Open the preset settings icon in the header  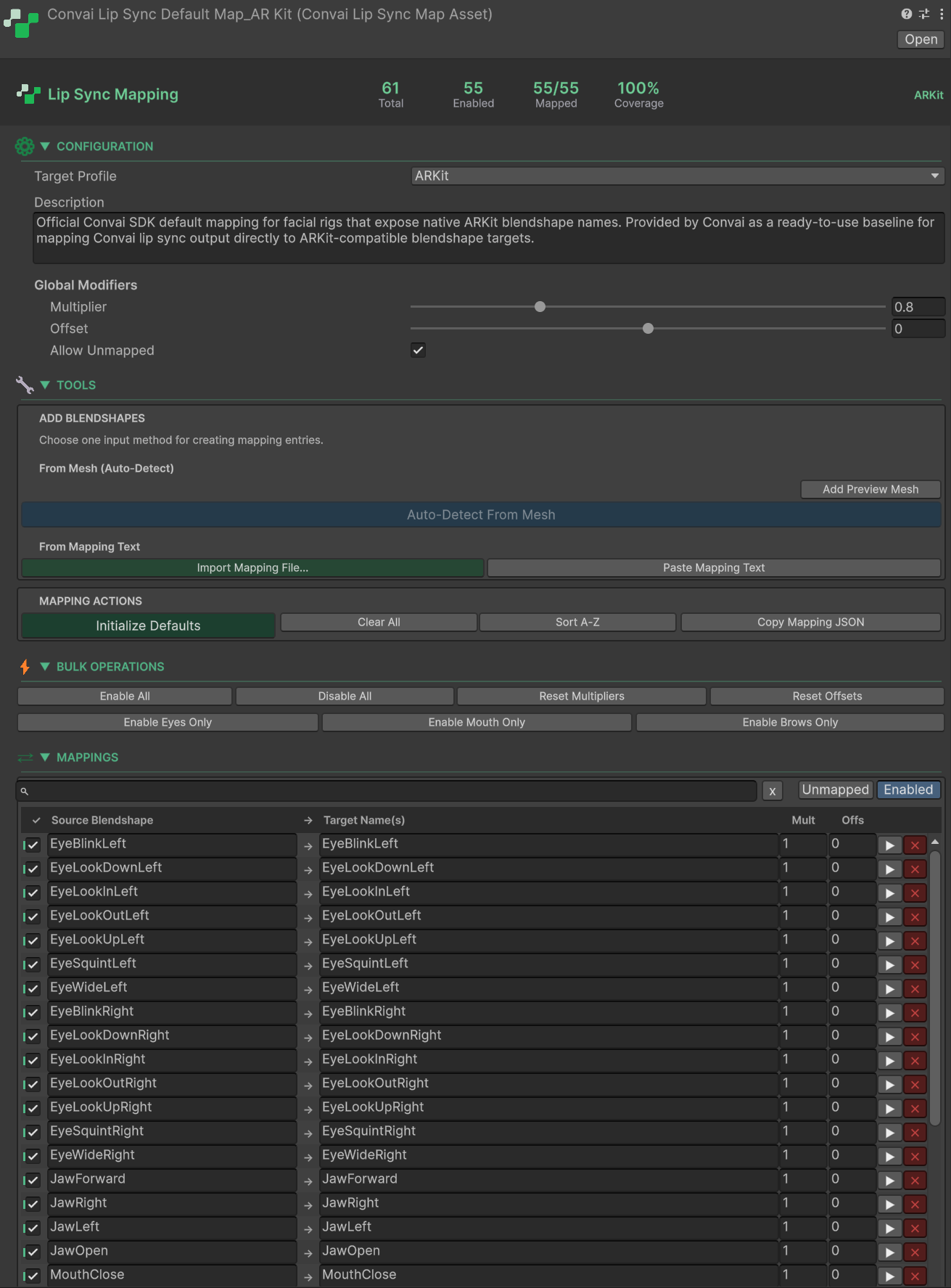point(924,14)
